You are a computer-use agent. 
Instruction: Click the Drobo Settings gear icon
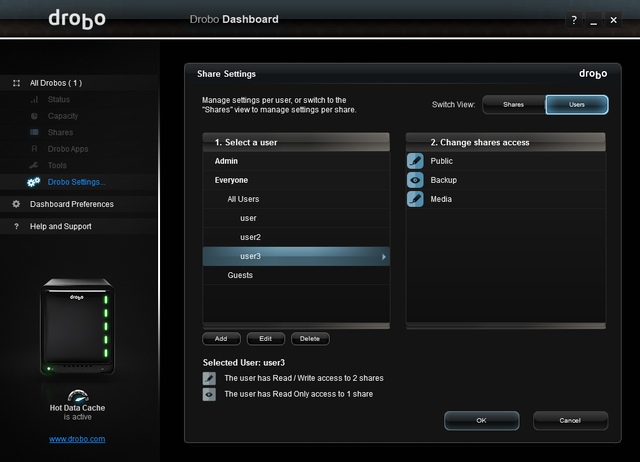[34, 182]
